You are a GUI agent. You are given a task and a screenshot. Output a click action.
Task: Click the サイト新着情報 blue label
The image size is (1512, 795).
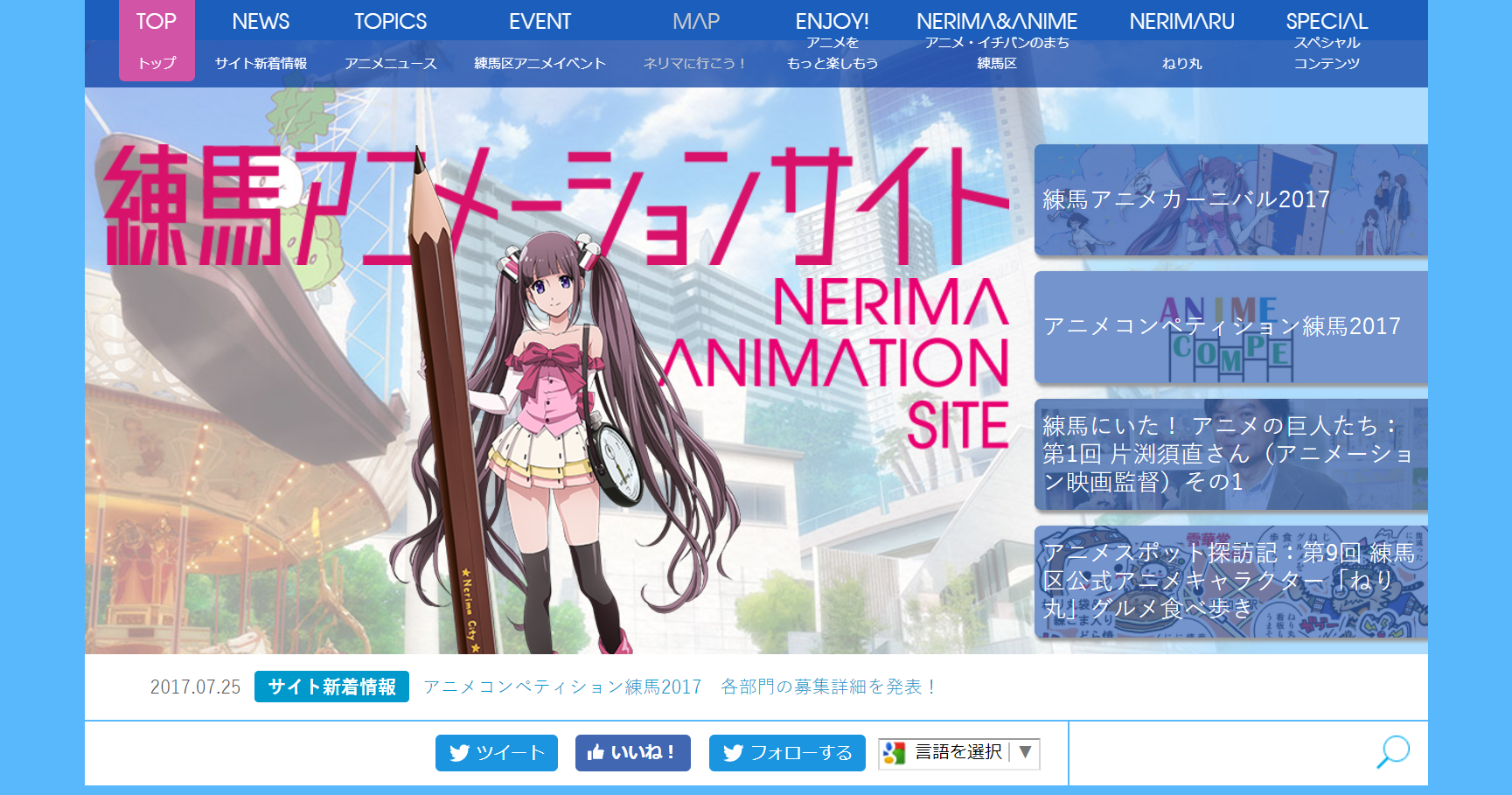(x=331, y=687)
